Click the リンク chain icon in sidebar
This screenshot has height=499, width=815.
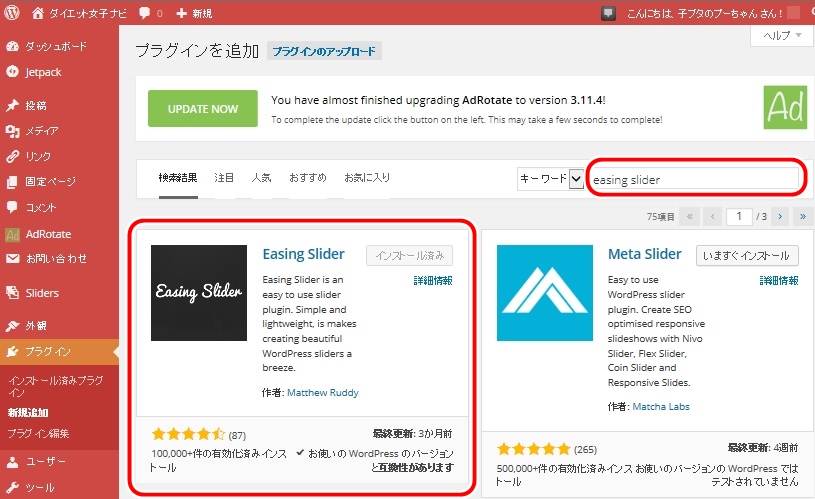12,156
